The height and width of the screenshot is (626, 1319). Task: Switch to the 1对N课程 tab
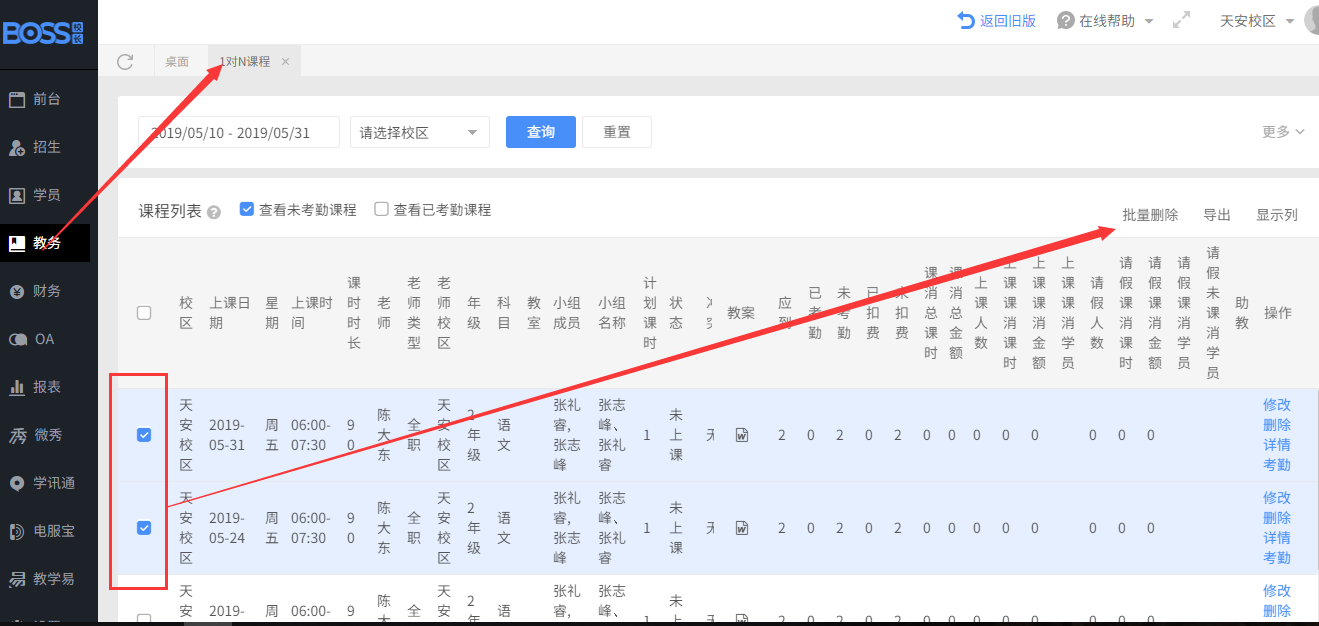[244, 62]
